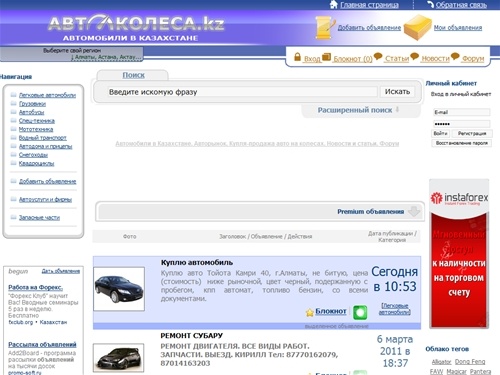Click the speech bubble icon beside Форум
500x375 pixels.
[455, 56]
